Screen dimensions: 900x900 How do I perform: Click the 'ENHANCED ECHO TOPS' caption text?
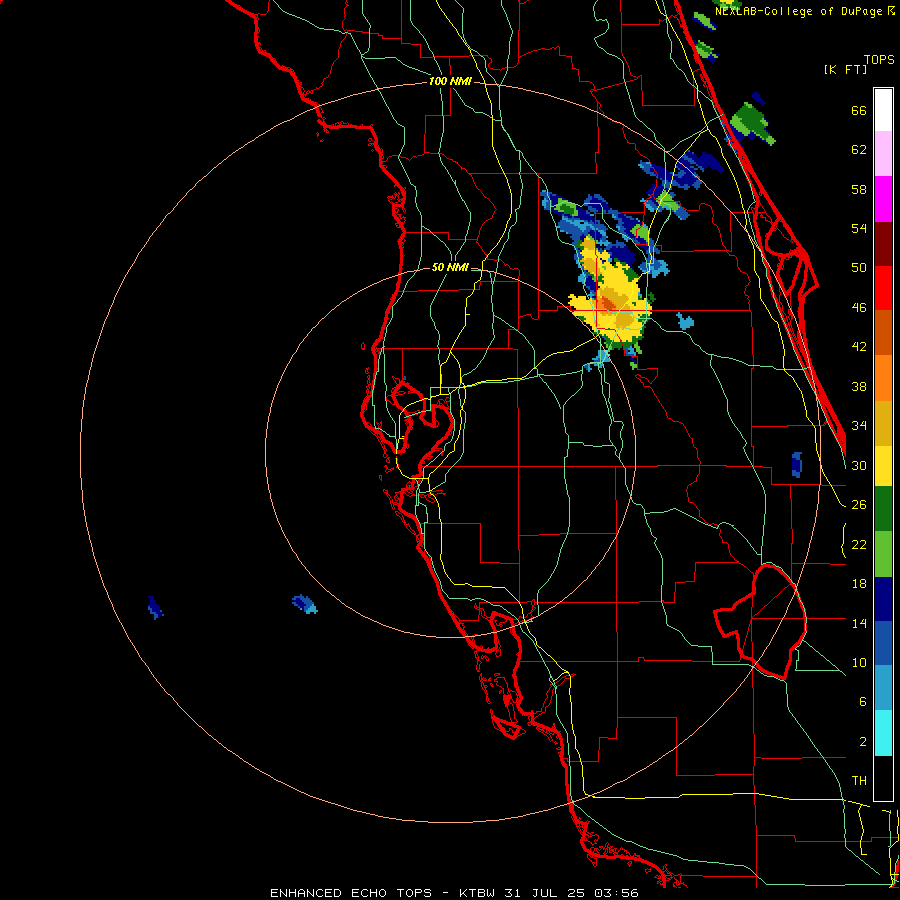[x=351, y=893]
